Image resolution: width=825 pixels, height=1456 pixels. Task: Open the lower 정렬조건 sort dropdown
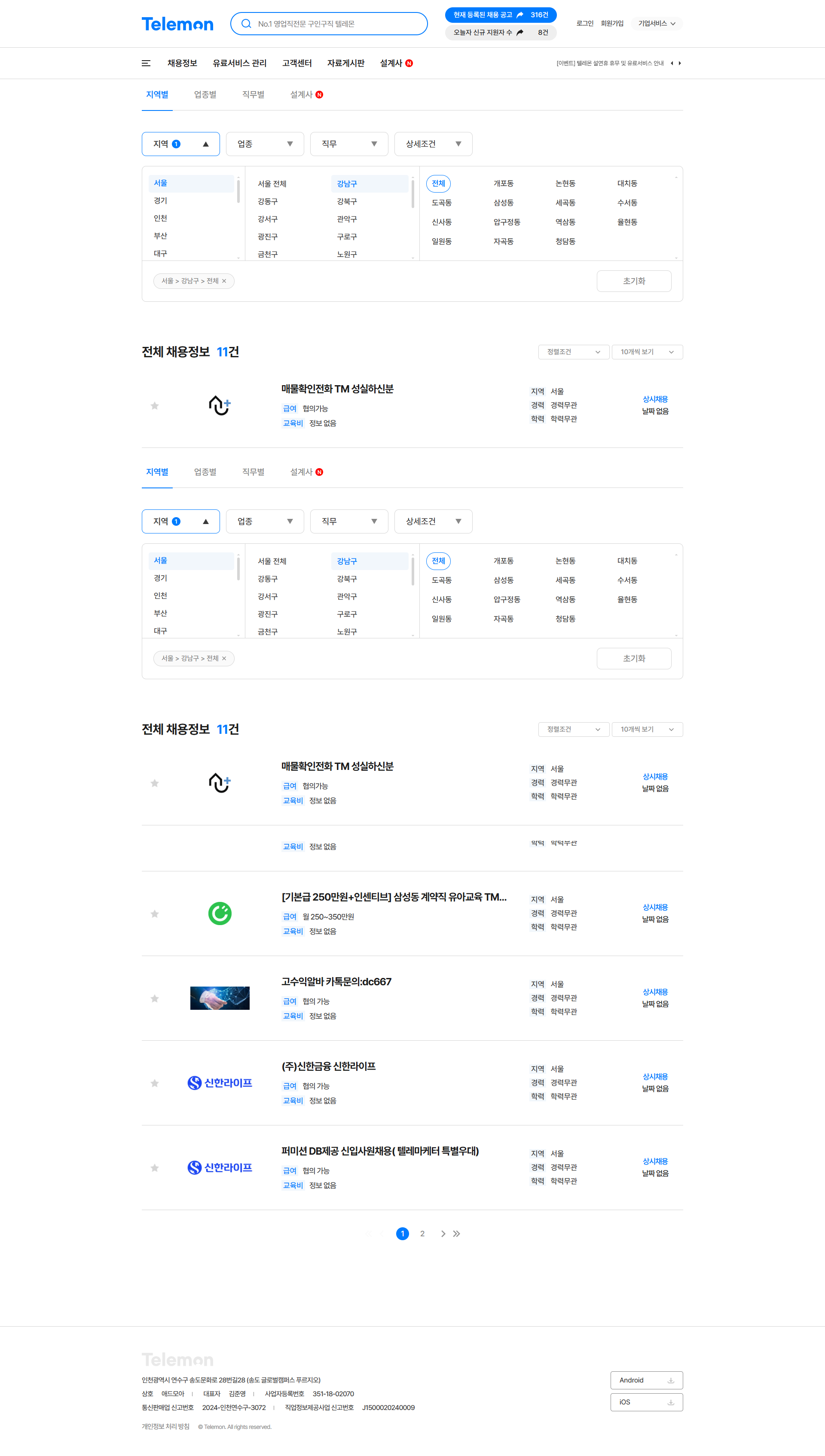(x=573, y=730)
